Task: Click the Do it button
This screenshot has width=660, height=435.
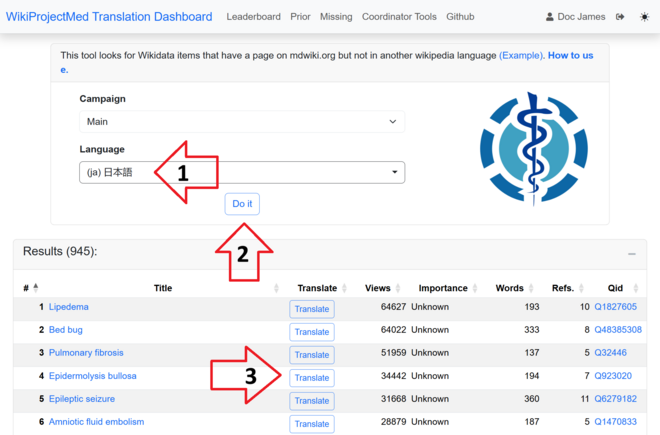Action: click(x=242, y=204)
